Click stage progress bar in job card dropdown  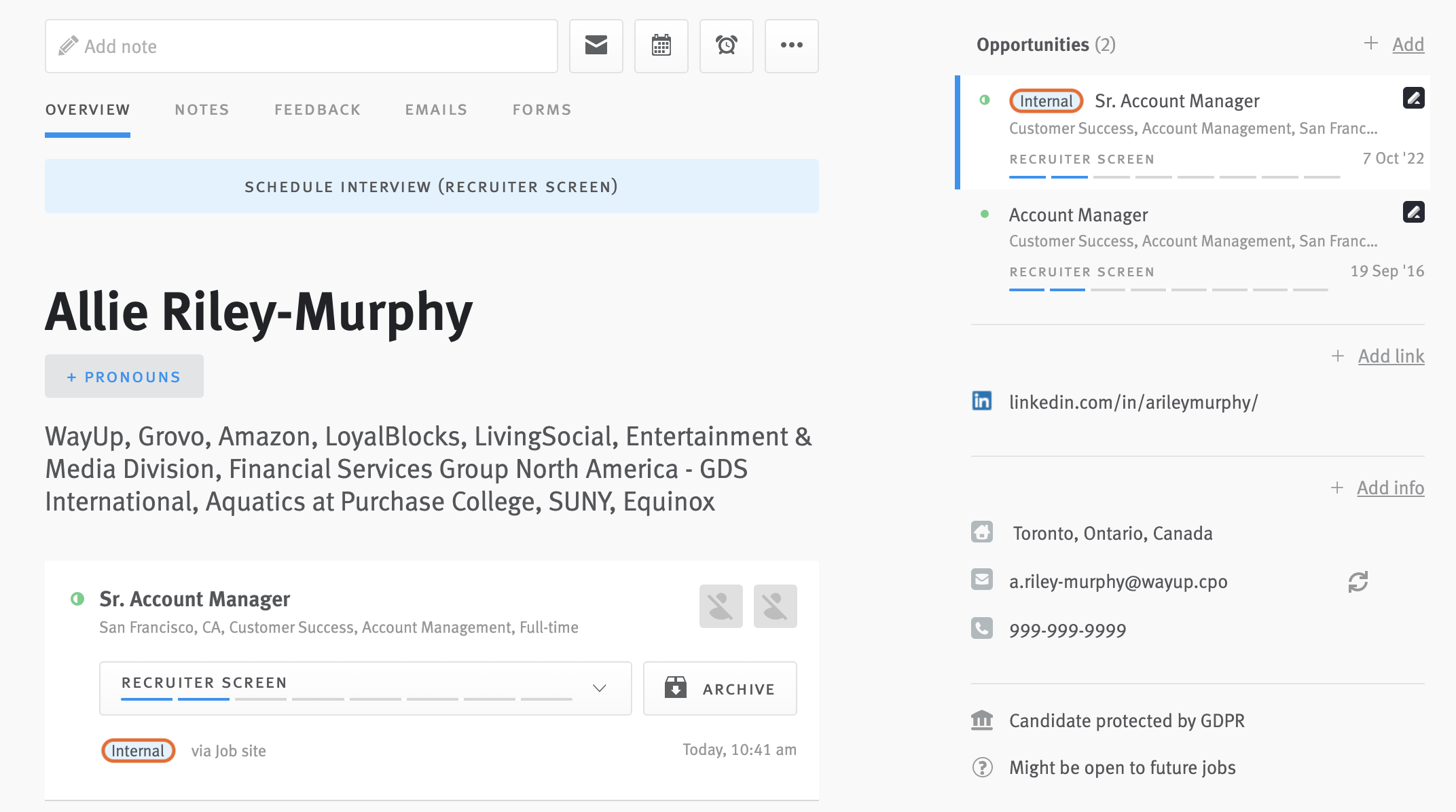[x=346, y=699]
